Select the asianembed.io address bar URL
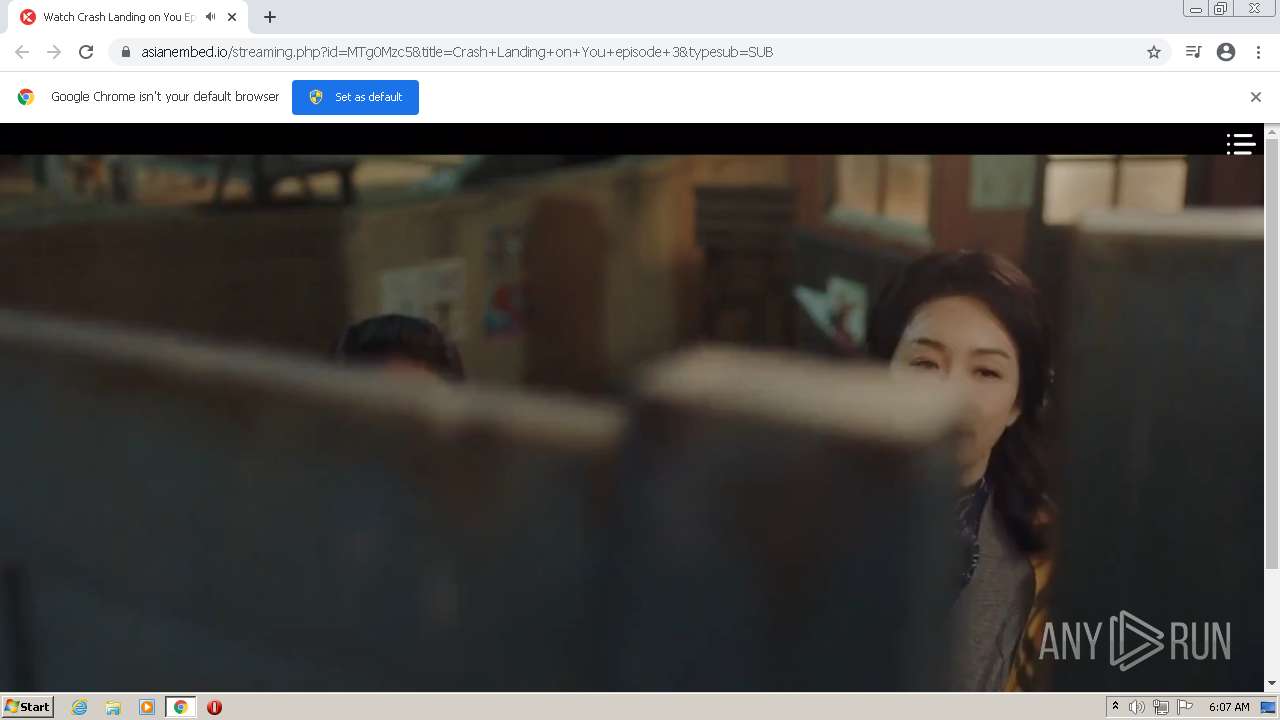Screen dimensions: 1280x720 457,52
